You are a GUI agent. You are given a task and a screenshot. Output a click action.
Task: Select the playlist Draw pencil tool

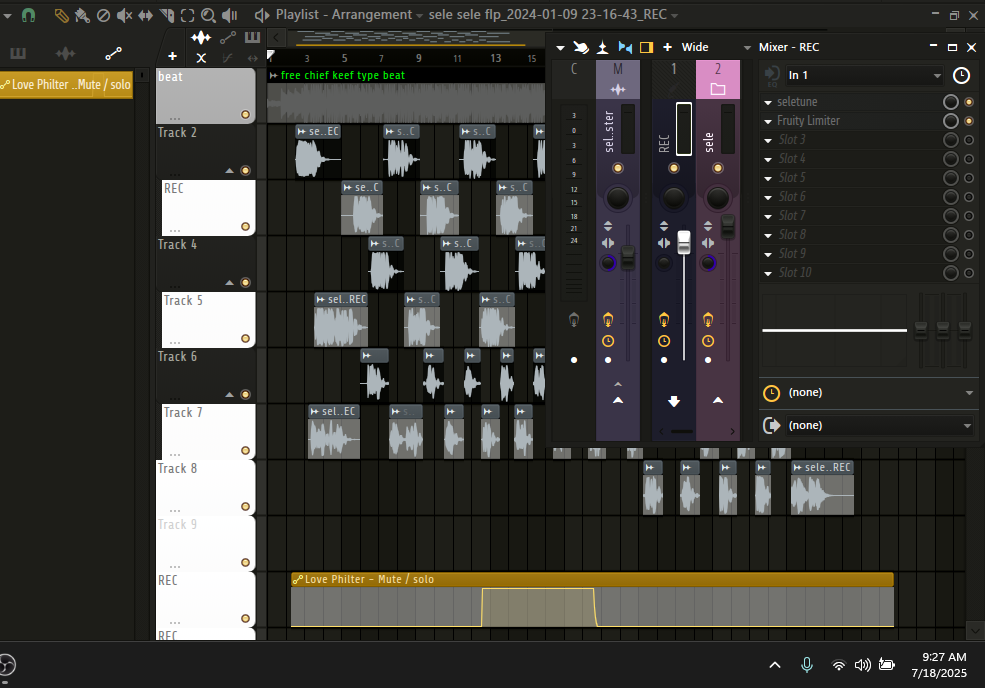[61, 15]
